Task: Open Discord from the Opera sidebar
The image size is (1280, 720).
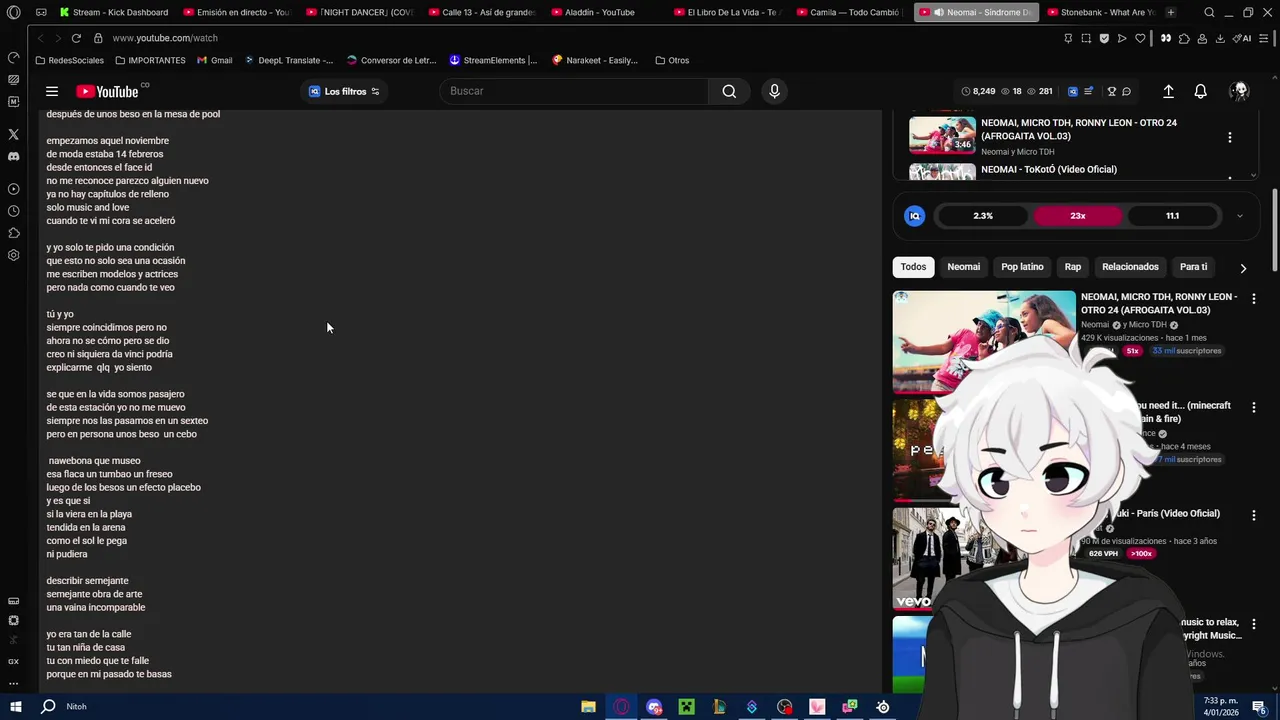Action: tap(13, 157)
